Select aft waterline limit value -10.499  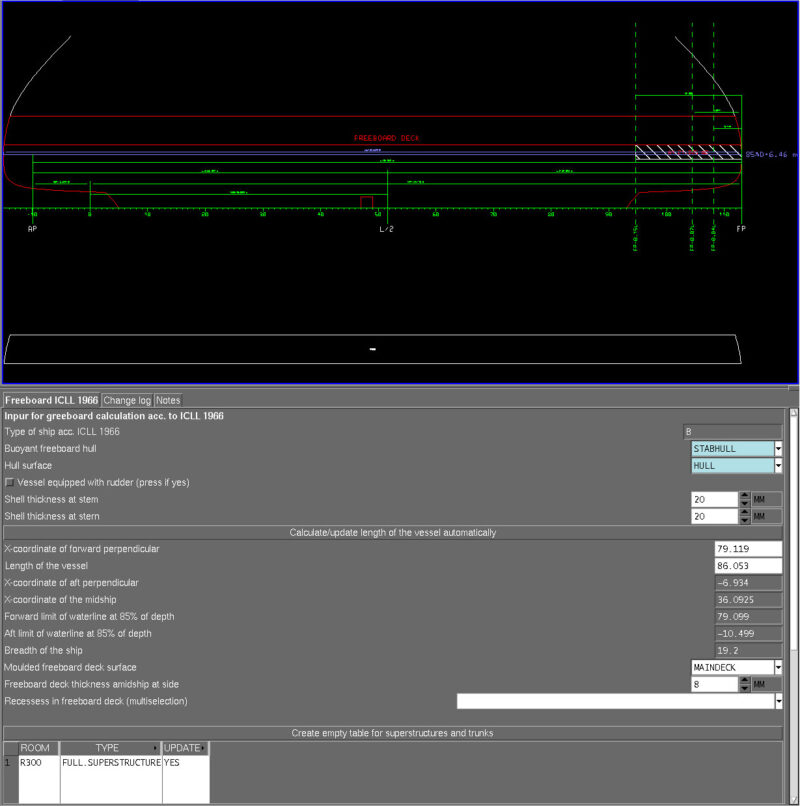(748, 634)
